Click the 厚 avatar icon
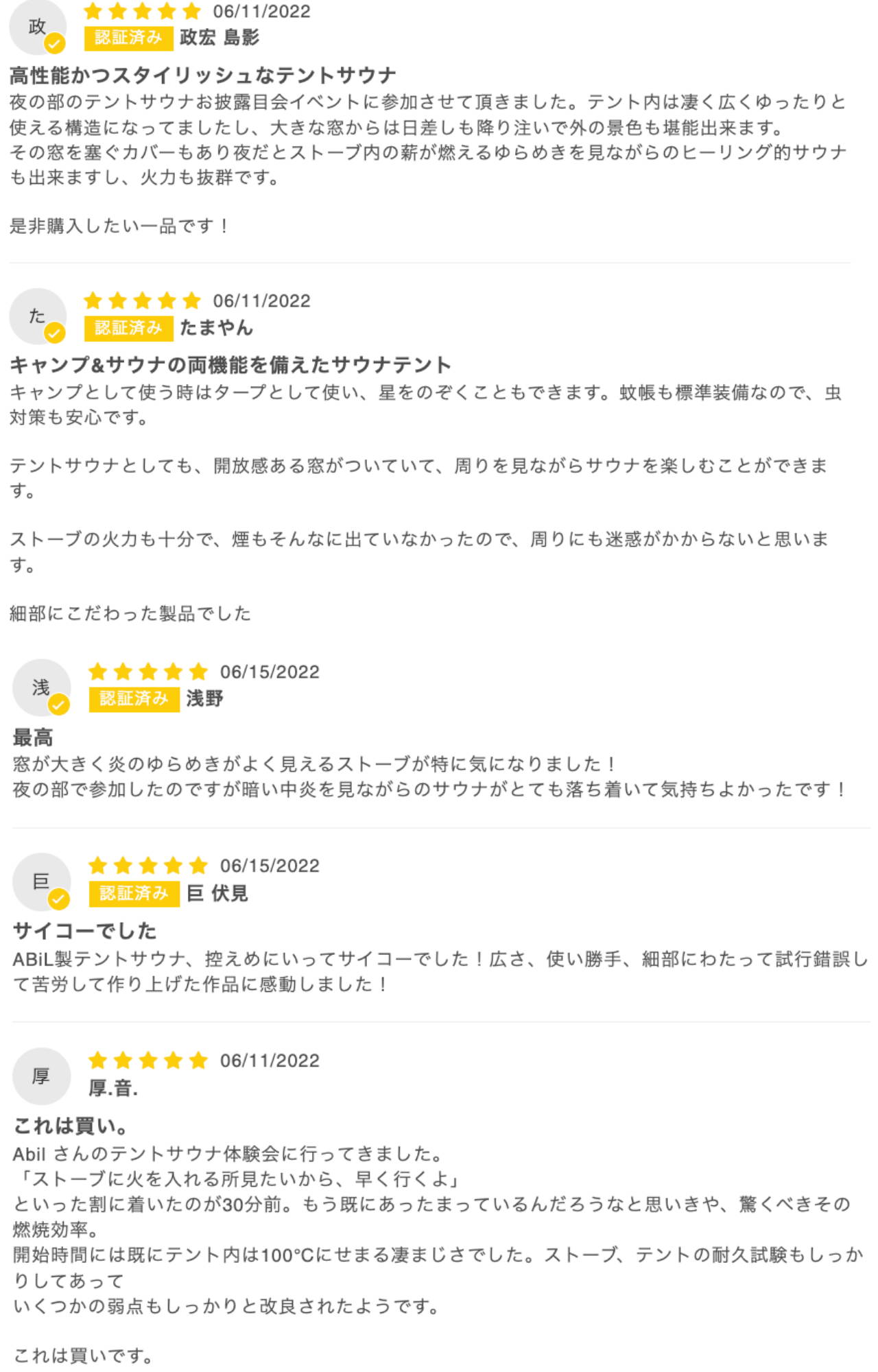878x1372 pixels. coord(41,1076)
